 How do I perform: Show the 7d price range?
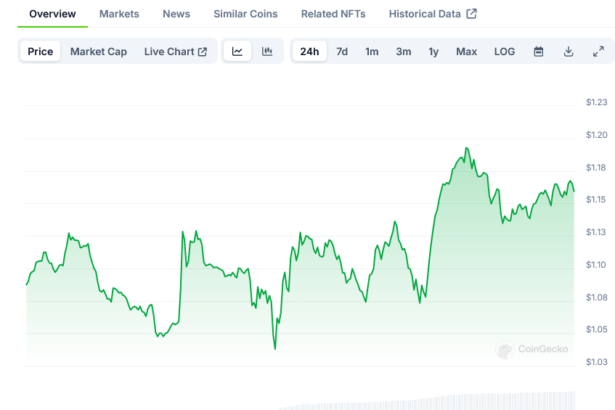[x=342, y=52]
